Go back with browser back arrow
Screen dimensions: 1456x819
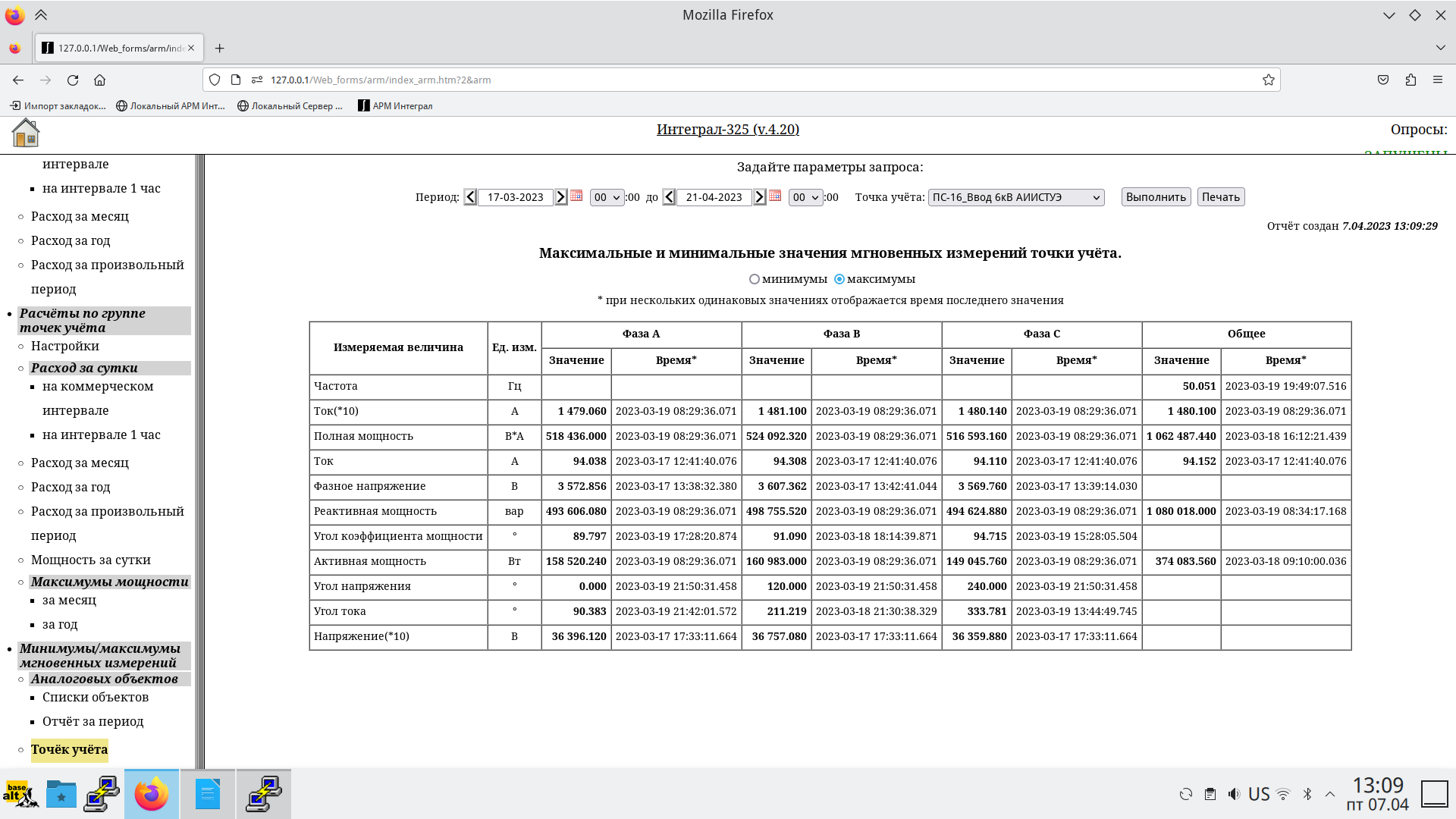click(x=18, y=80)
